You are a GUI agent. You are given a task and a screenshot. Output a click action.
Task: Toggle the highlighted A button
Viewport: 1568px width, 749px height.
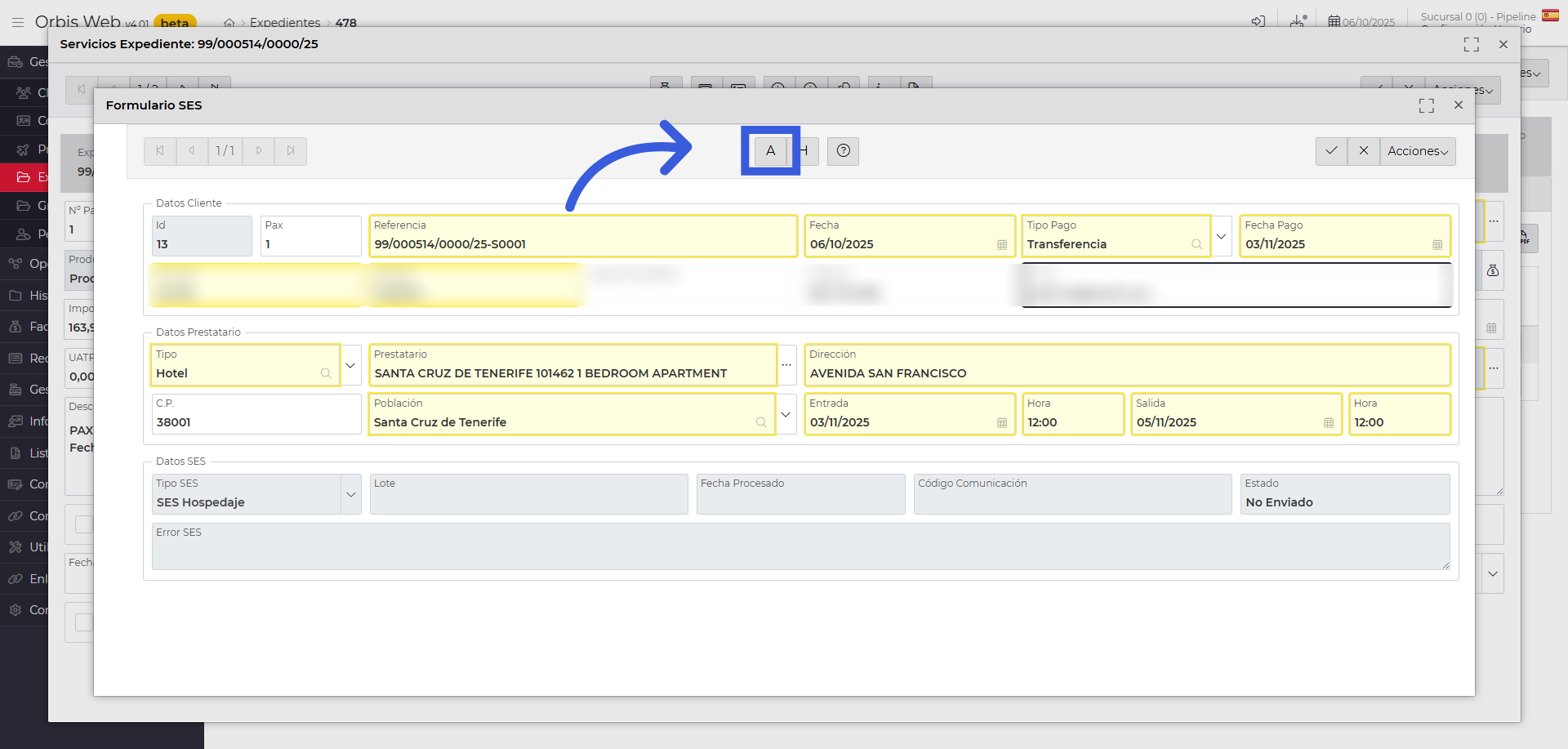pyautogui.click(x=770, y=151)
